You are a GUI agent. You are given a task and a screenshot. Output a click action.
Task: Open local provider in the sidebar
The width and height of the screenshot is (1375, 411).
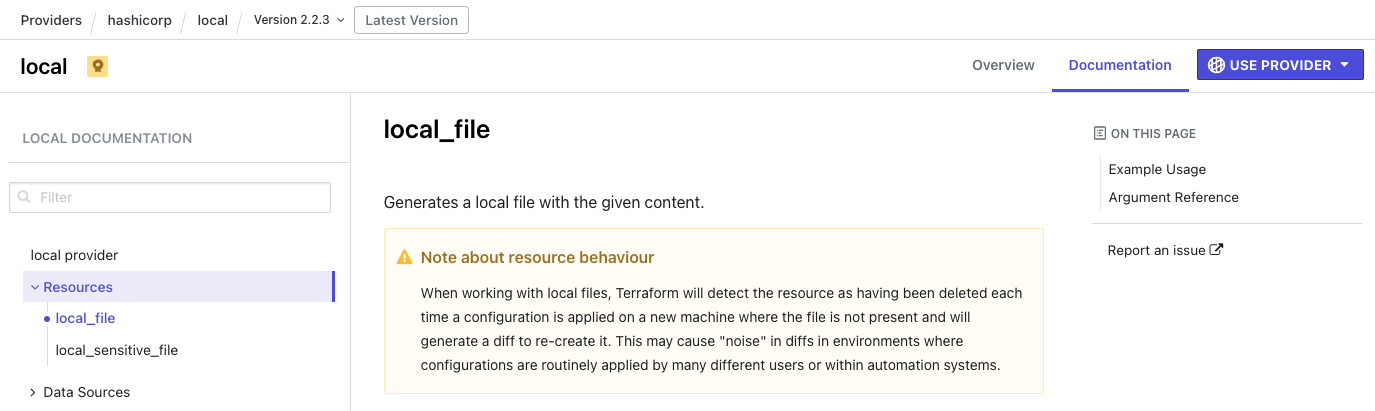[74, 255]
